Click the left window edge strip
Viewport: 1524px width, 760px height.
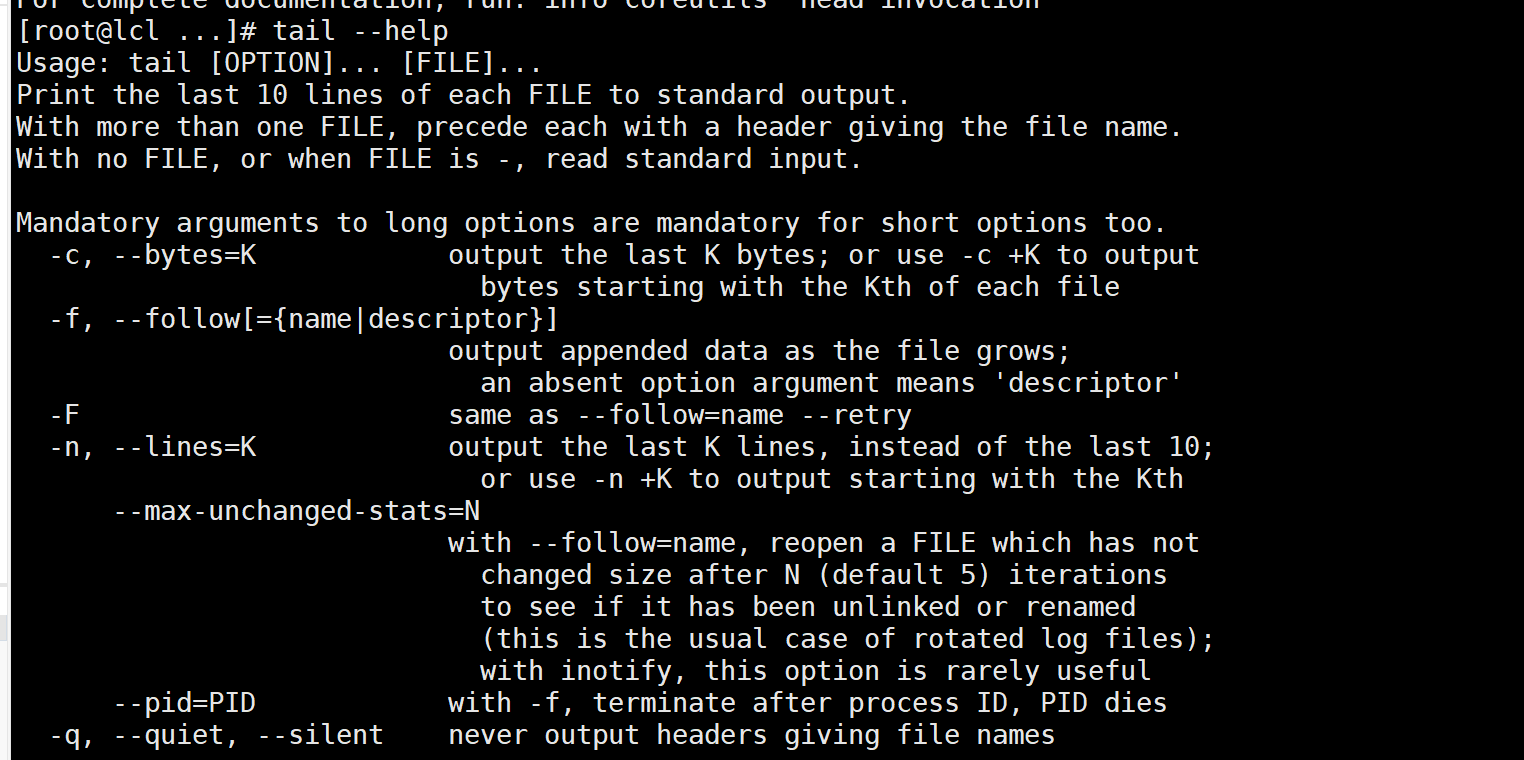coord(5,380)
